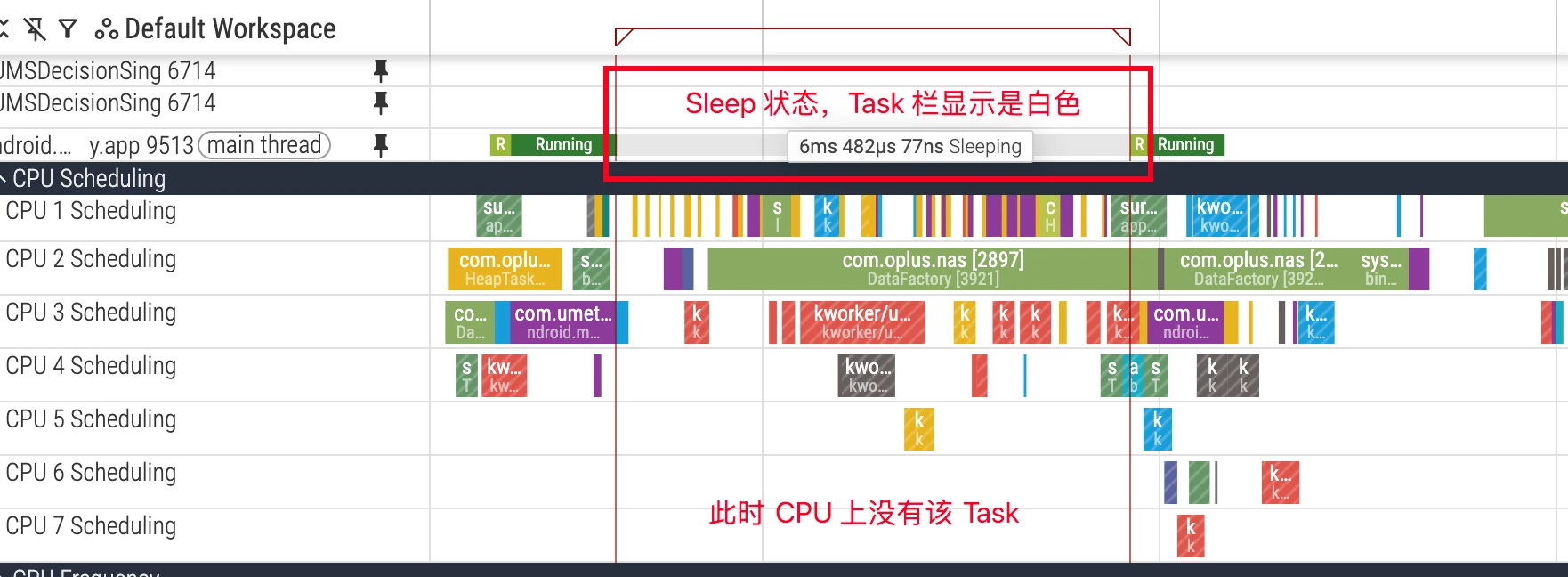1568x577 pixels.
Task: Collapse the CPU Scheduling group
Action: [x=4, y=179]
